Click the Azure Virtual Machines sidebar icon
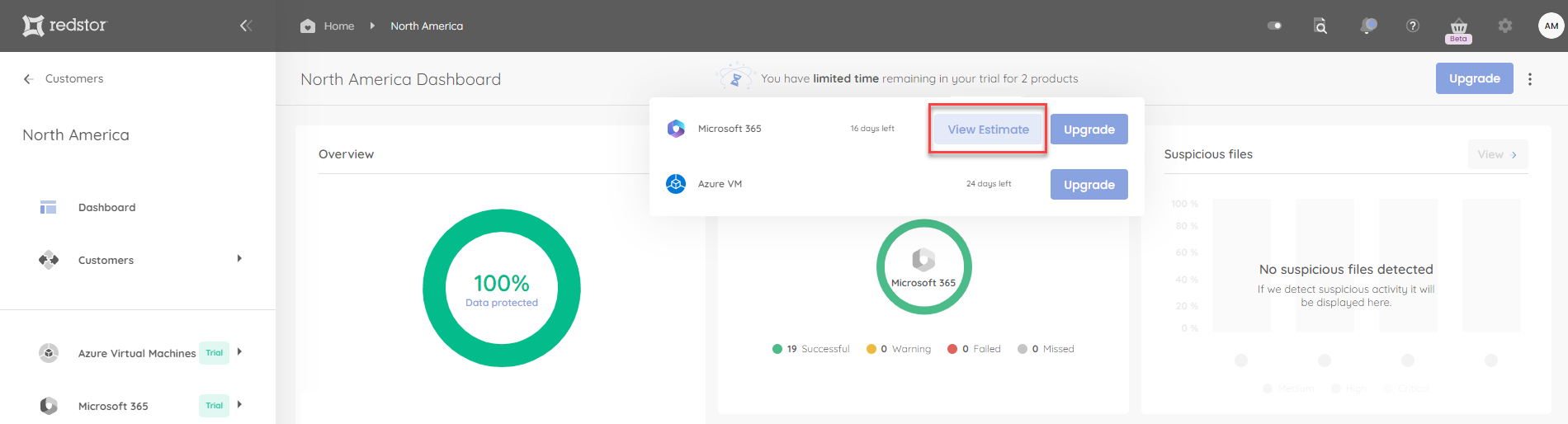 click(x=49, y=353)
